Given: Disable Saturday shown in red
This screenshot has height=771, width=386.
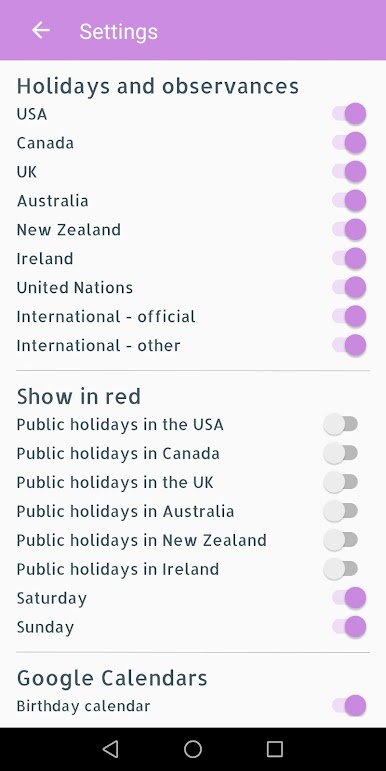Looking at the screenshot, I should [349, 598].
